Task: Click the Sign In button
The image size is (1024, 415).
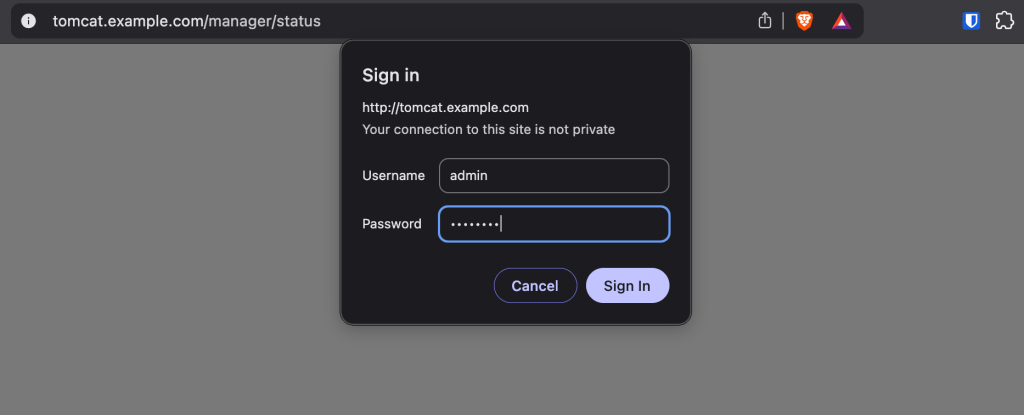Action: (627, 286)
